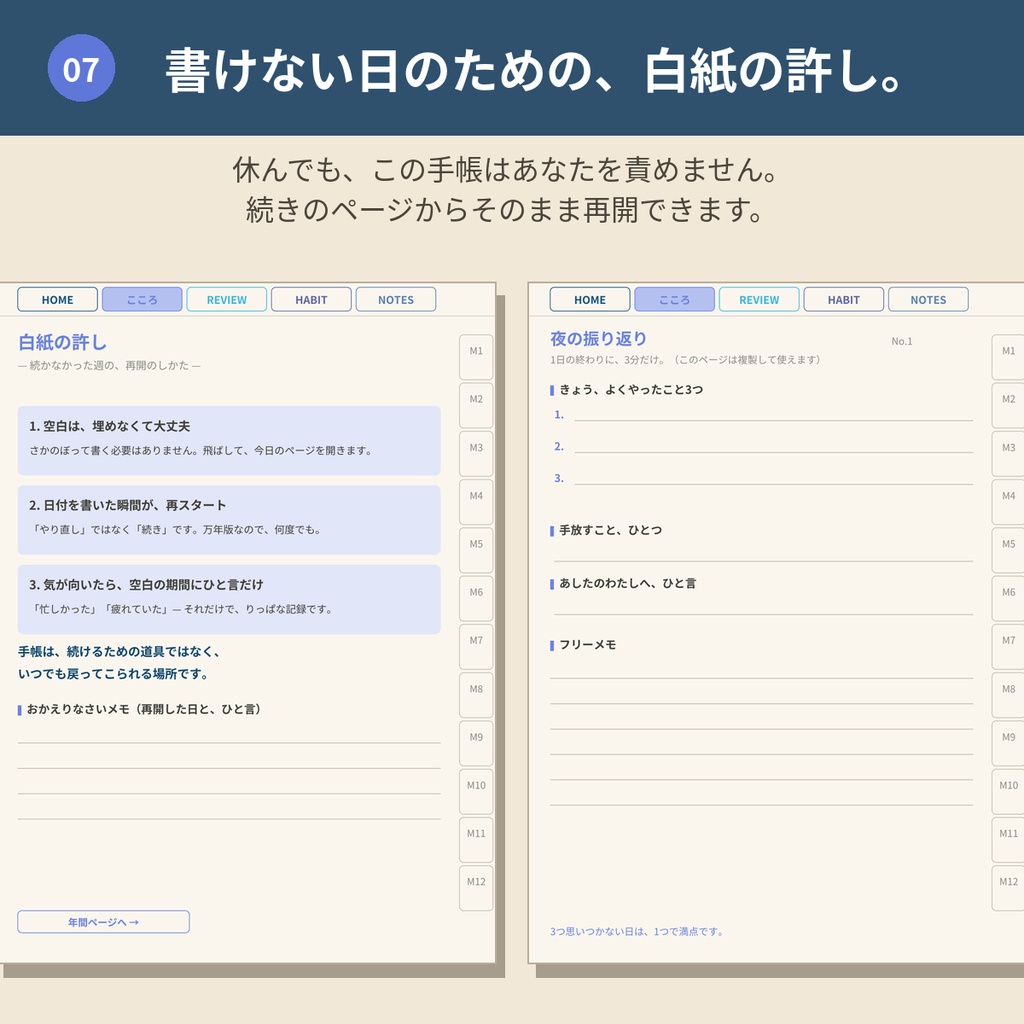The width and height of the screenshot is (1024, 1024).
Task: Jump to M12 side tab on left page
Action: point(476,888)
